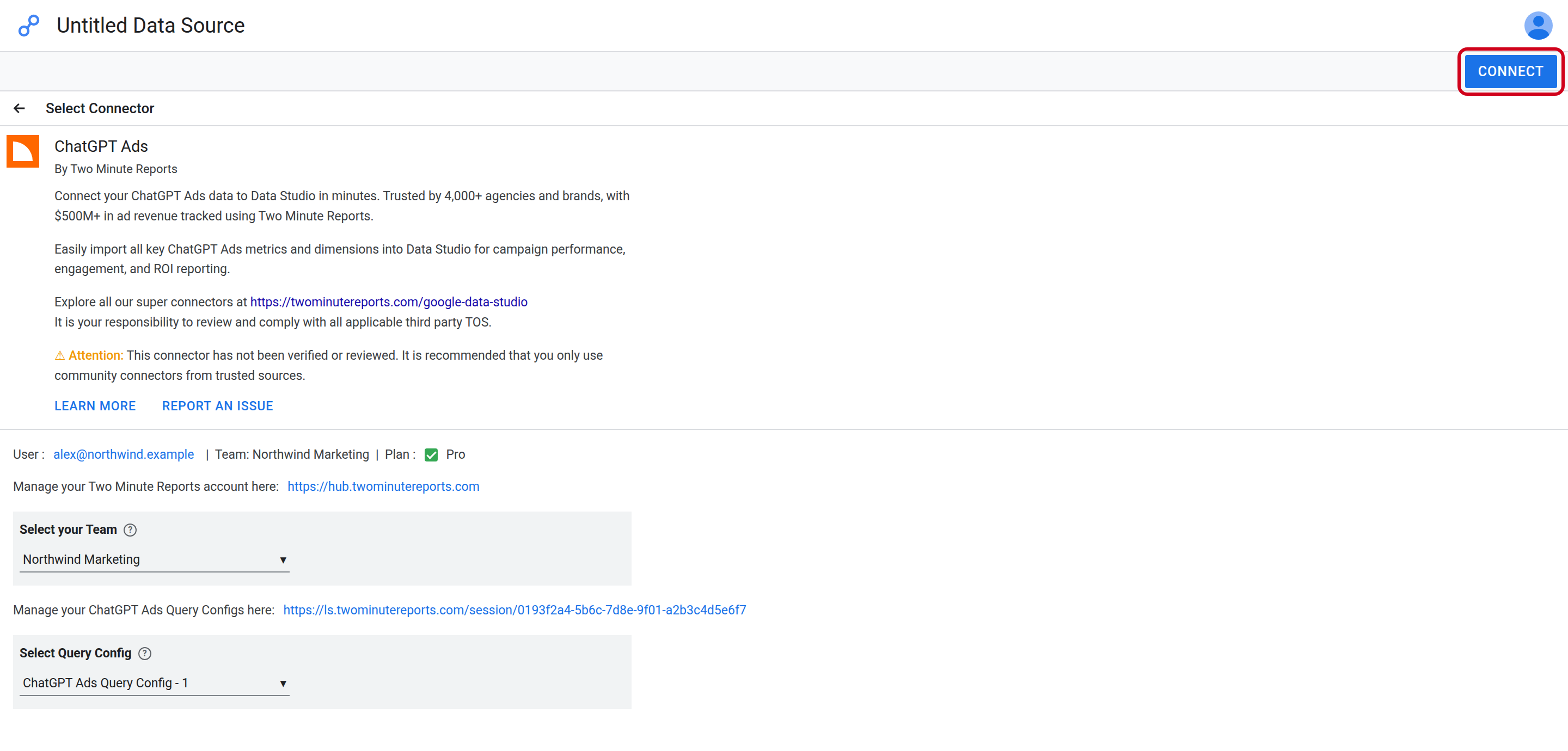Click the Attention warning triangle icon
The width and height of the screenshot is (1568, 751).
coord(60,355)
